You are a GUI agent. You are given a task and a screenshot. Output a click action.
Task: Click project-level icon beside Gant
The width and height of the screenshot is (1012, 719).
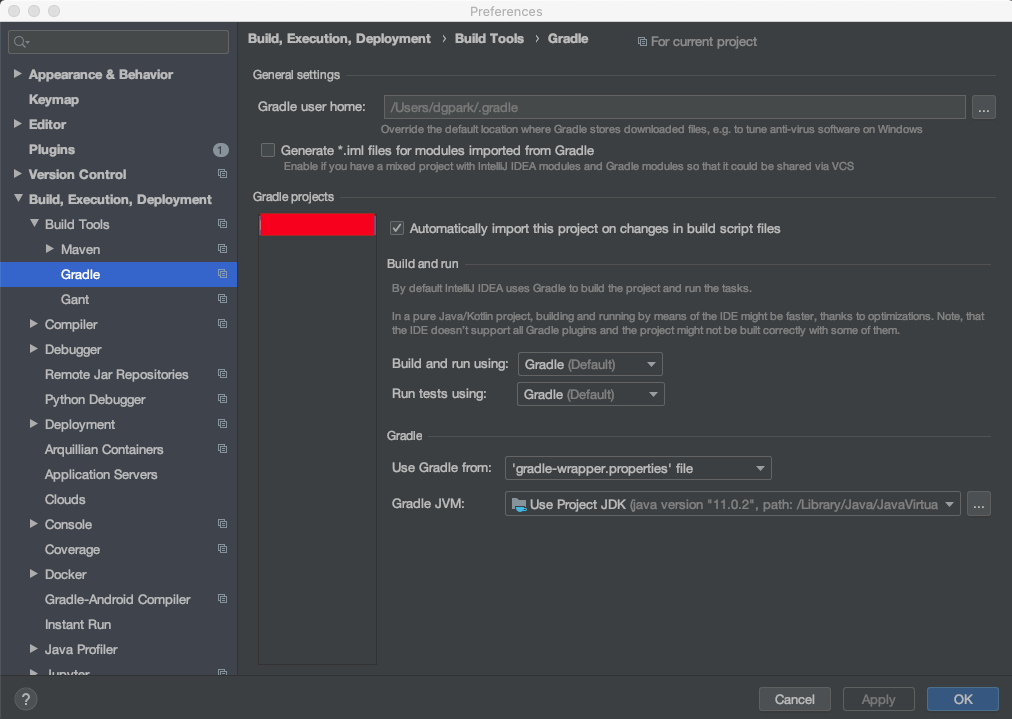pos(223,299)
